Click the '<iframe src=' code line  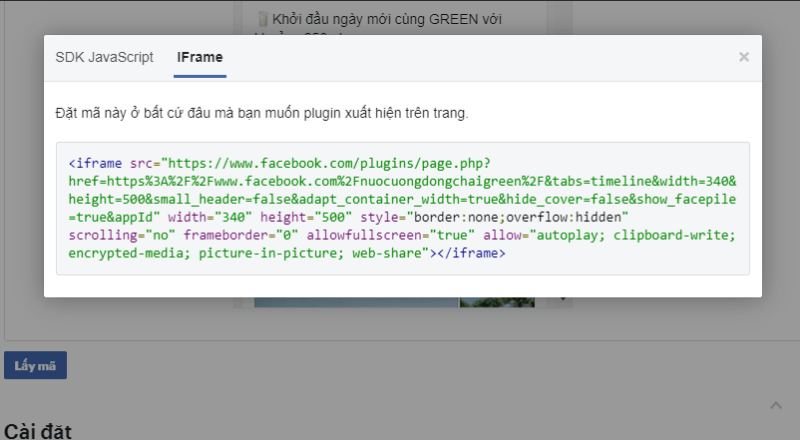280,163
